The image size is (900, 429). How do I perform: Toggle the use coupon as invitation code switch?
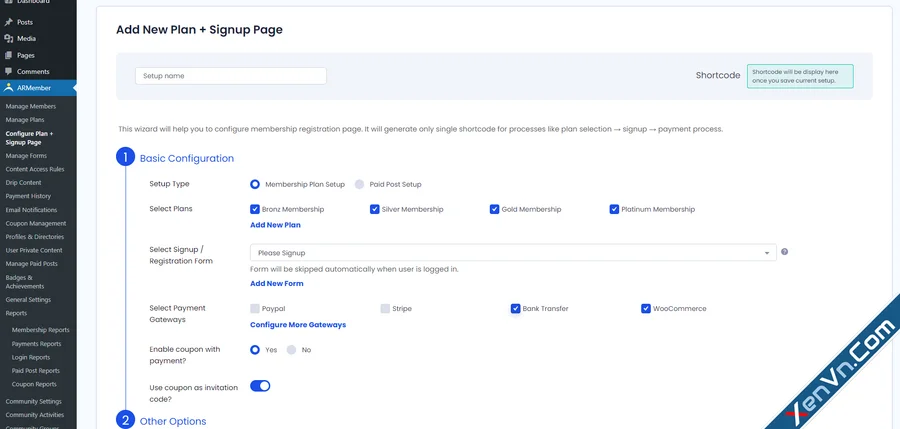coord(260,386)
